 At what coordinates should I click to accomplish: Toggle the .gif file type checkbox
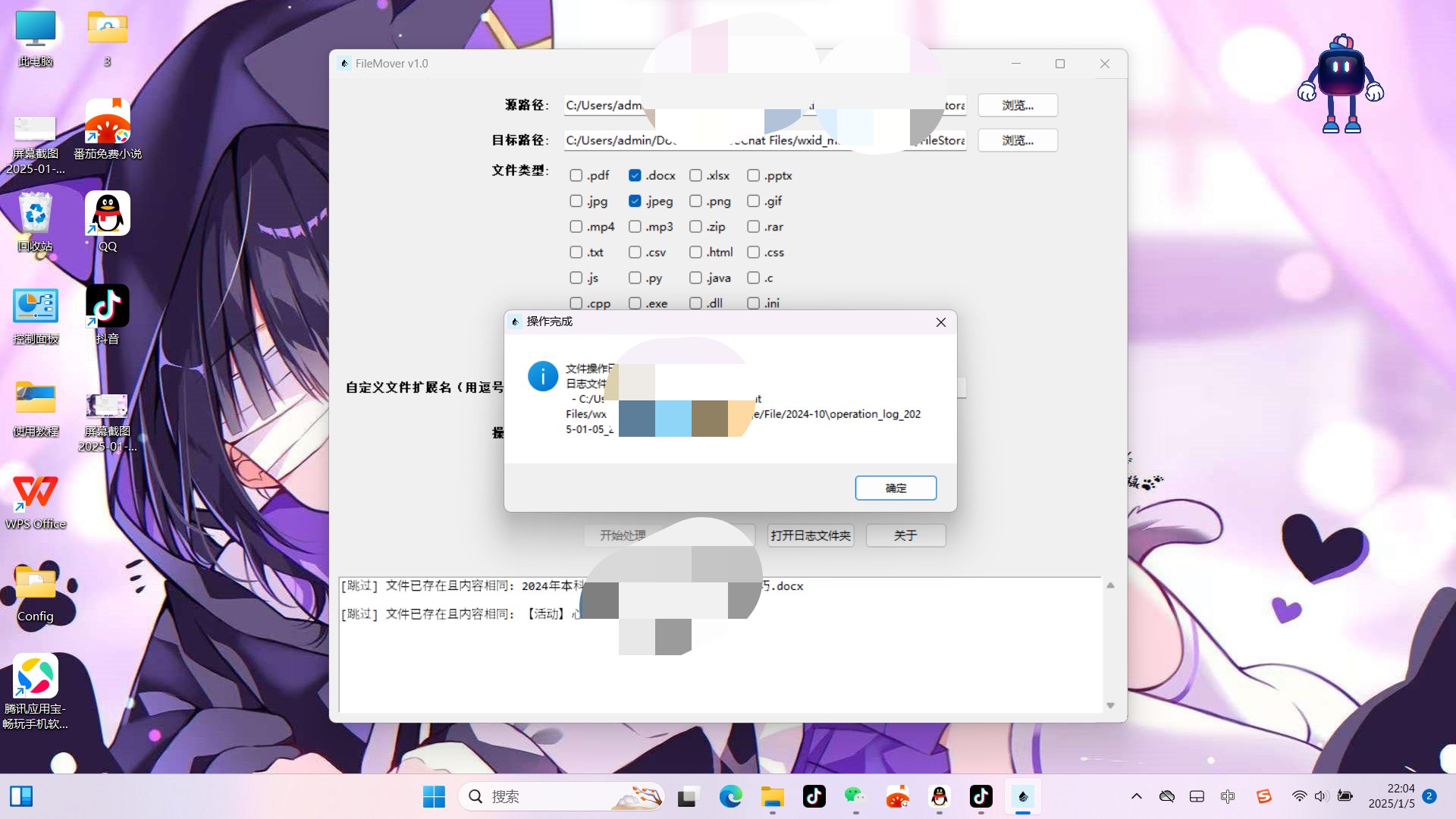[753, 201]
